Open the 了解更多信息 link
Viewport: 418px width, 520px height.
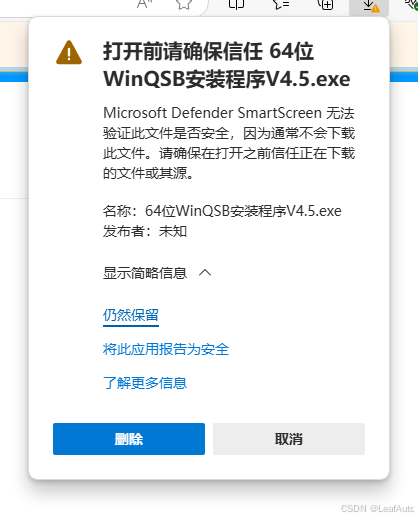click(145, 383)
